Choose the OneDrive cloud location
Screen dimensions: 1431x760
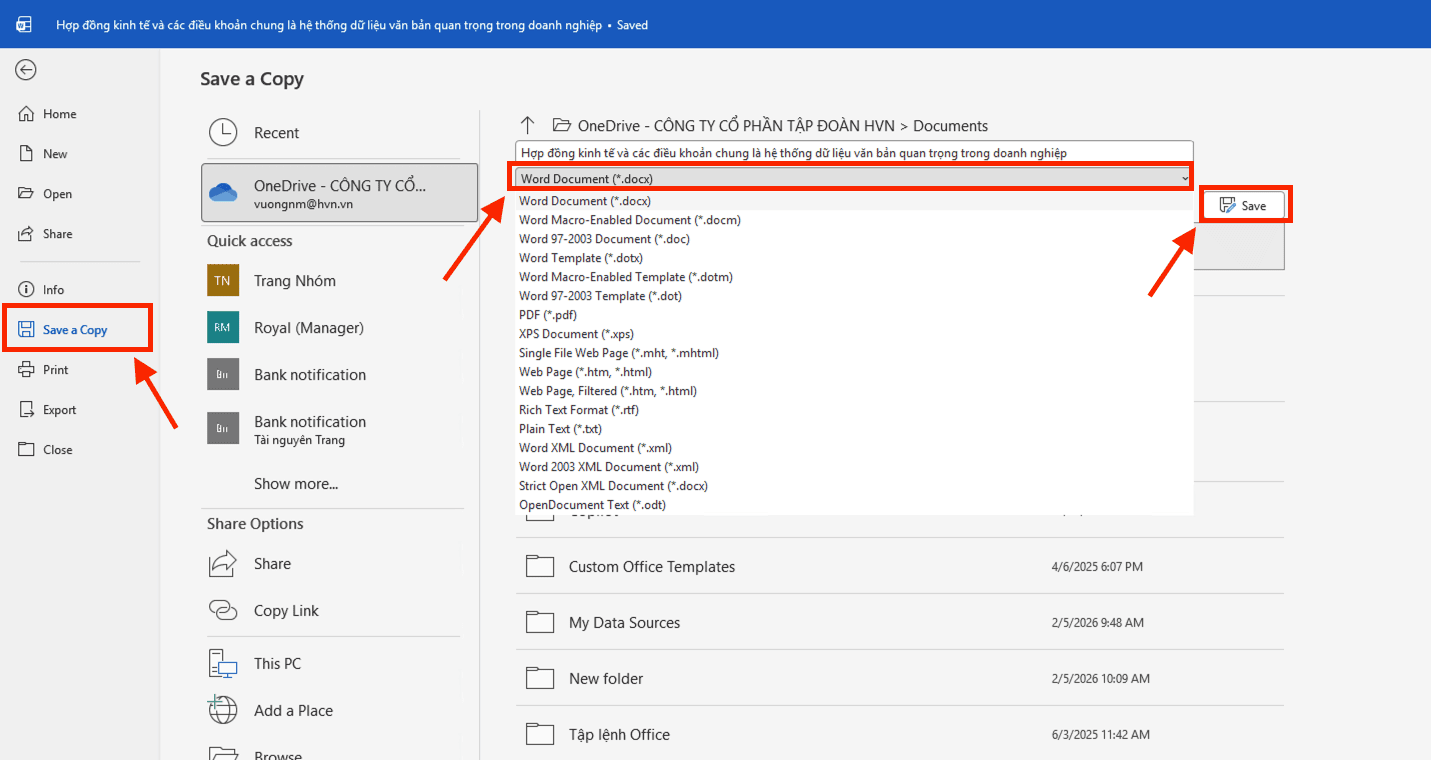click(339, 193)
